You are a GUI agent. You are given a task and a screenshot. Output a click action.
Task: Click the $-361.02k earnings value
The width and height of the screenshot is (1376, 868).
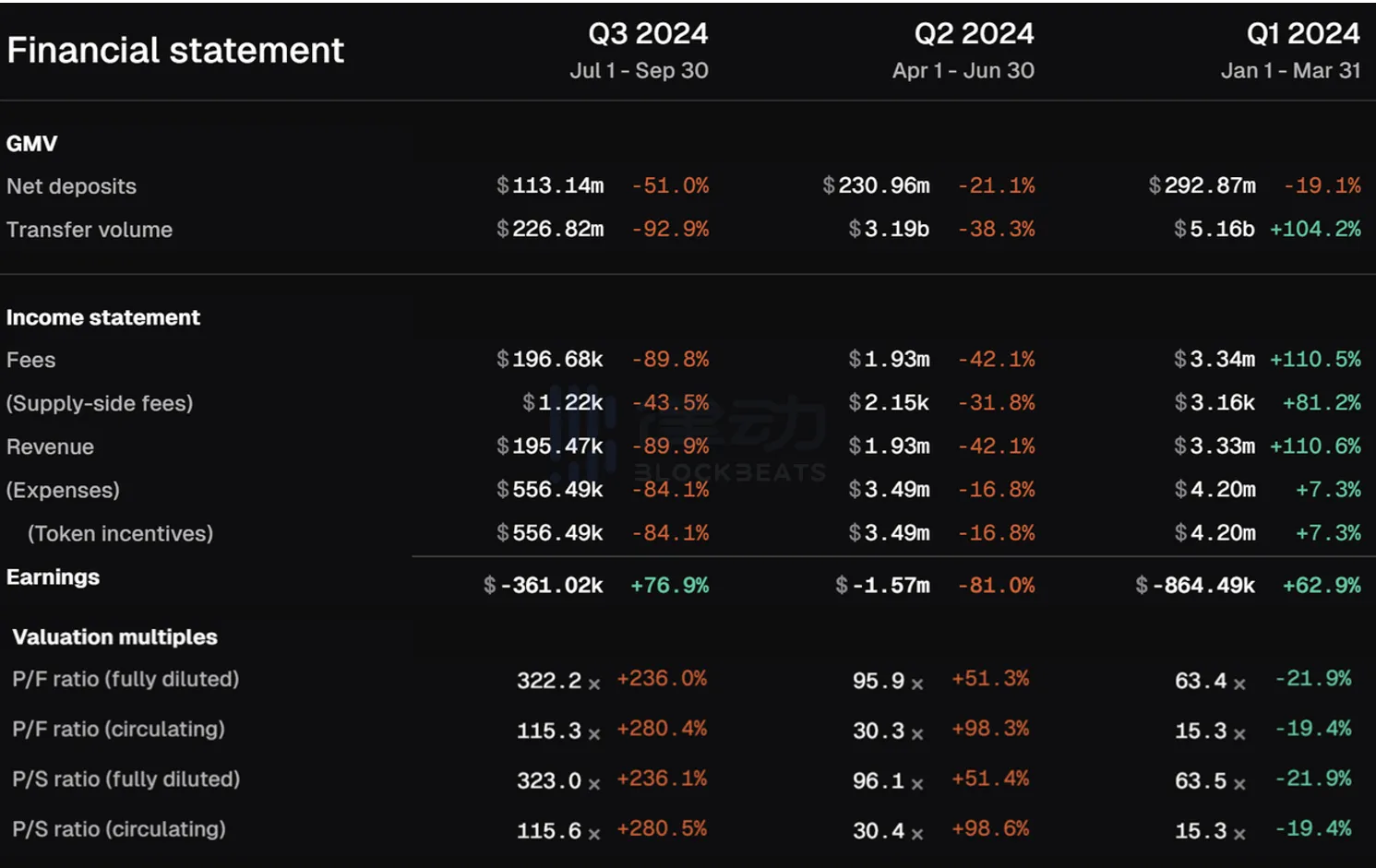tap(544, 586)
